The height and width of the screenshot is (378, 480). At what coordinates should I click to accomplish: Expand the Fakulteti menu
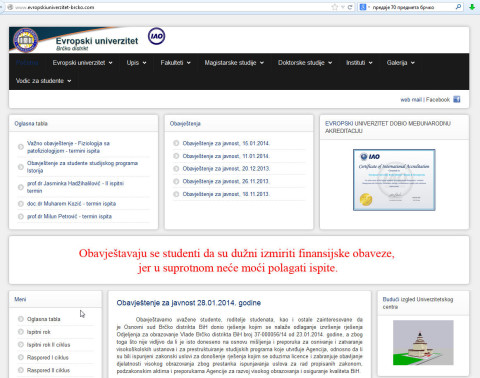click(175, 63)
